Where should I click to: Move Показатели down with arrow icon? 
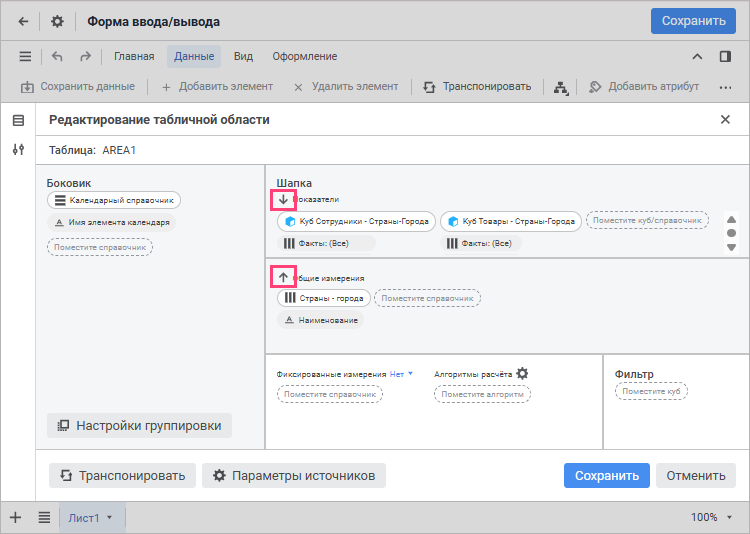point(283,200)
